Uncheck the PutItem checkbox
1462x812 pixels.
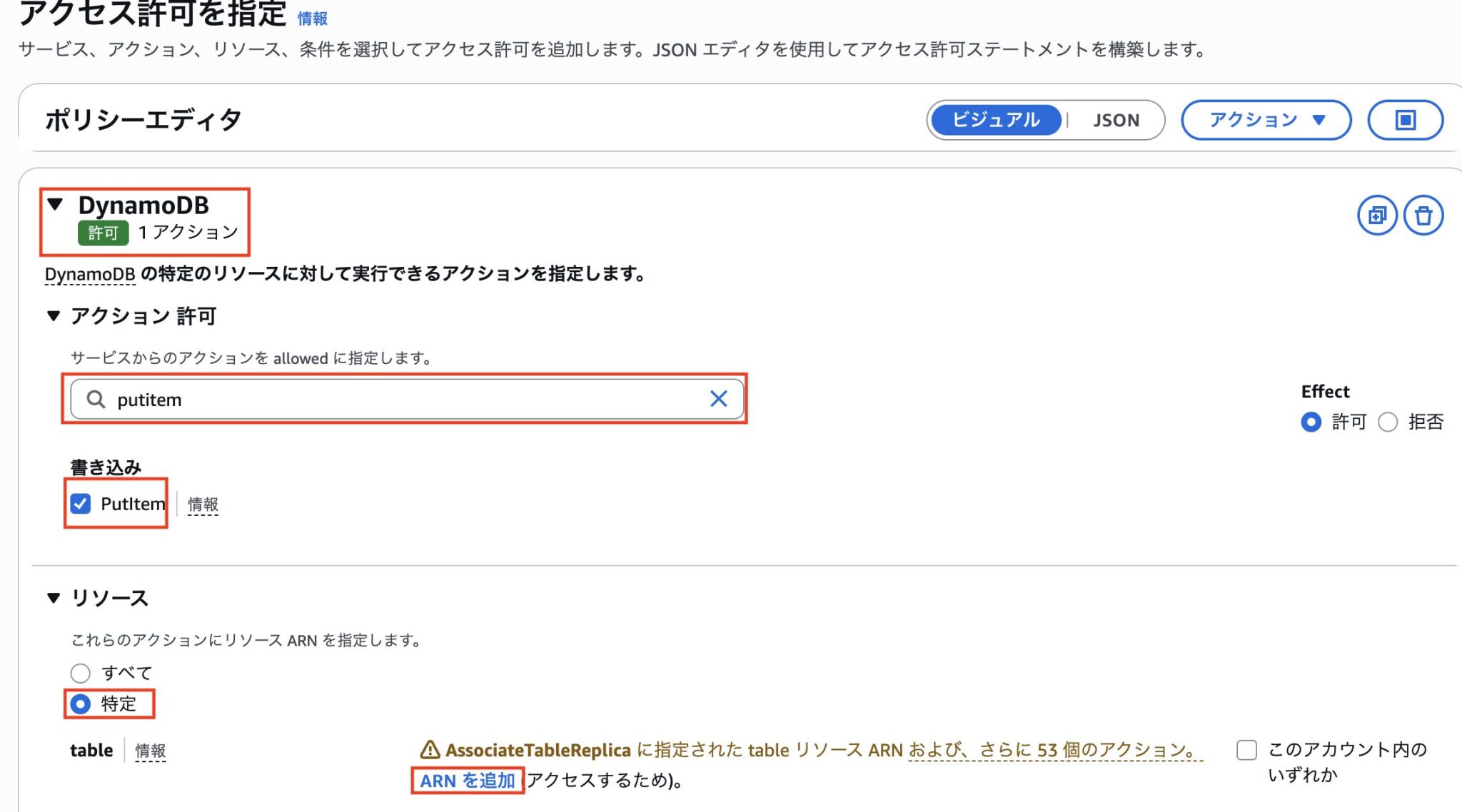point(81,504)
